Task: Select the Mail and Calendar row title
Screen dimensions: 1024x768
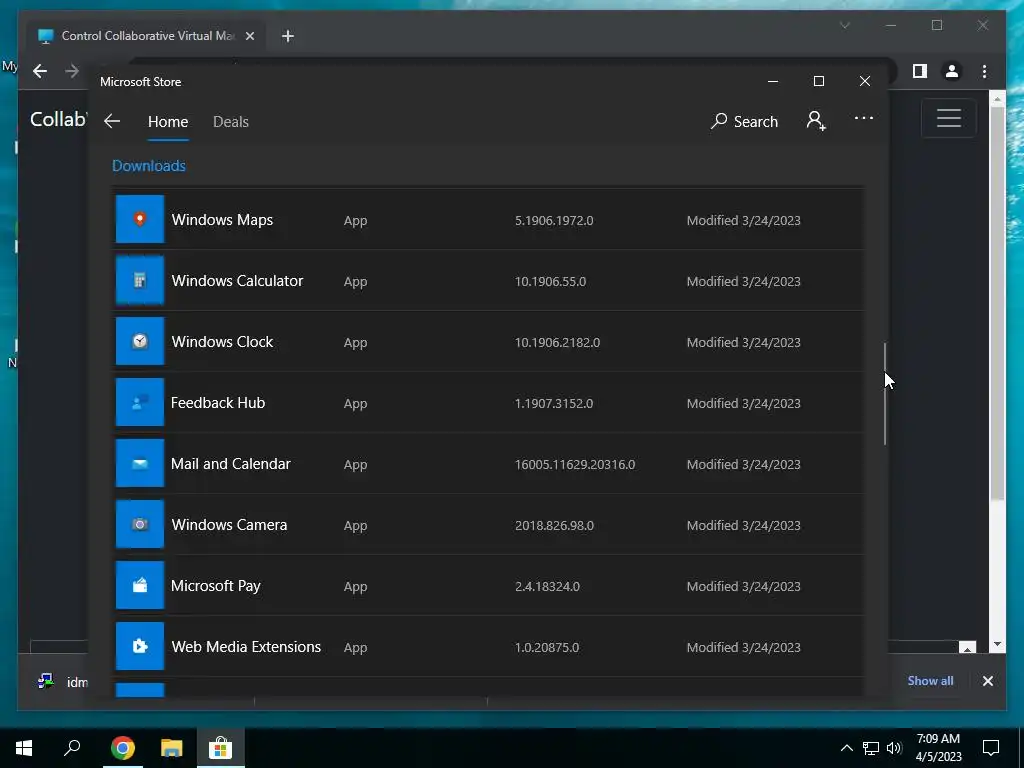Action: pos(231,464)
